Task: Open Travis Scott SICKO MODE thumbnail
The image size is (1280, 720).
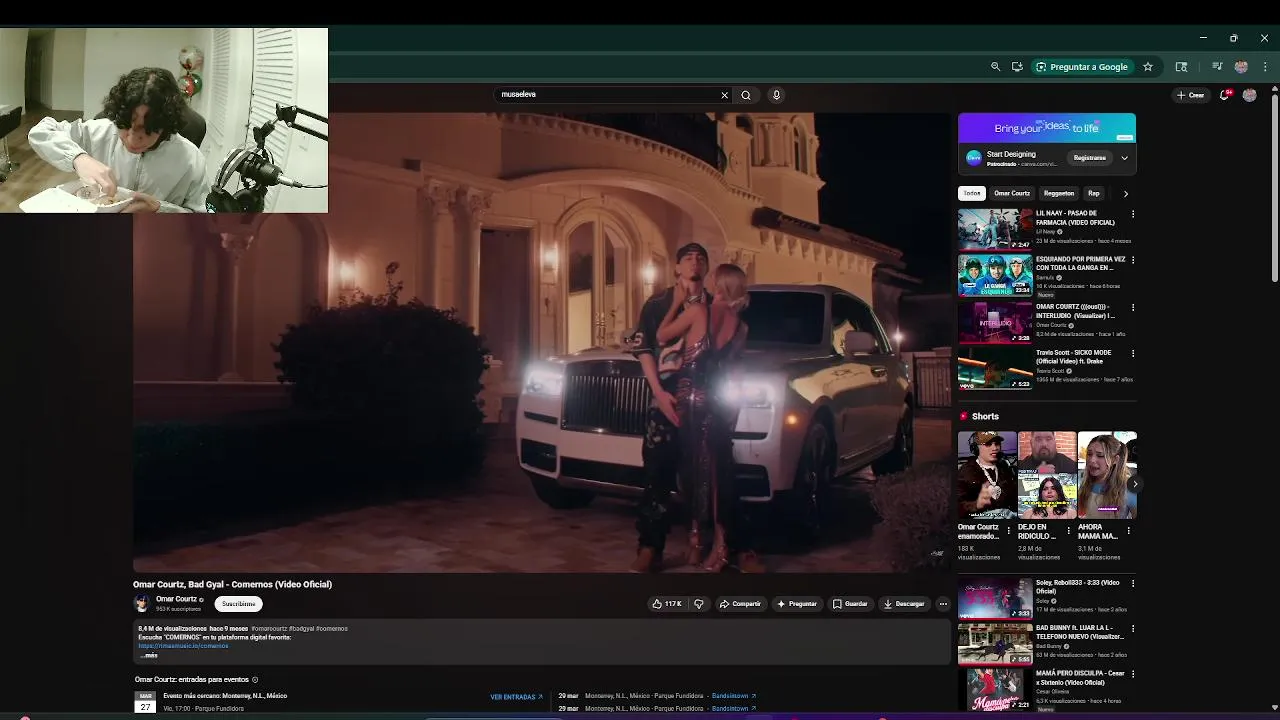Action: pos(995,369)
